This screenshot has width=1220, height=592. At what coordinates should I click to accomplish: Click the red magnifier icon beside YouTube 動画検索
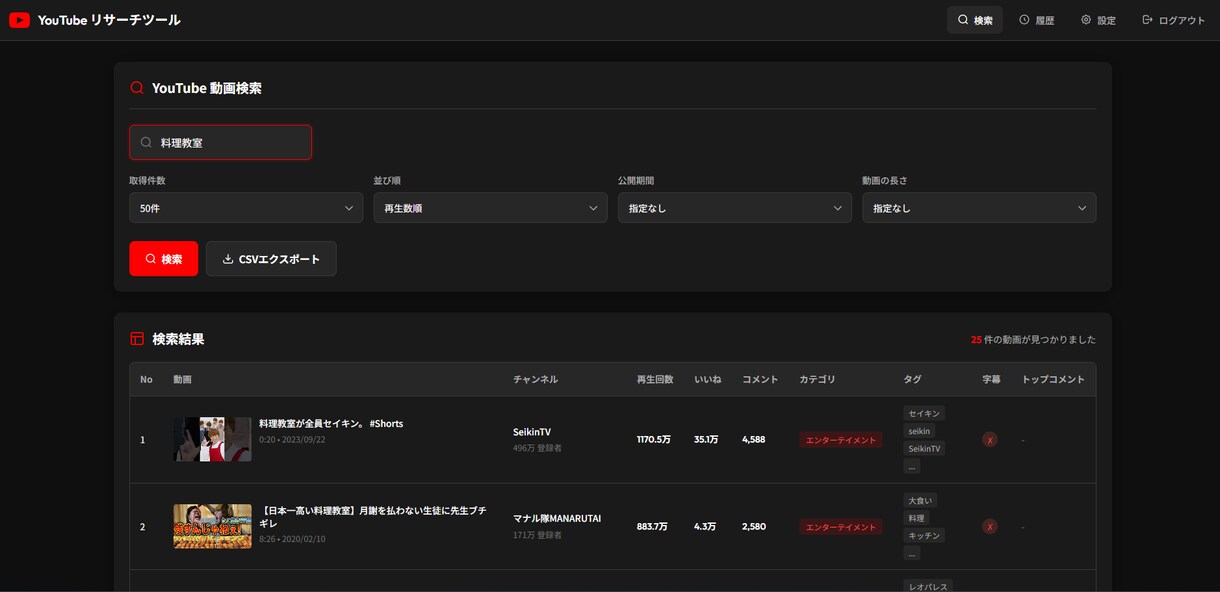137,88
